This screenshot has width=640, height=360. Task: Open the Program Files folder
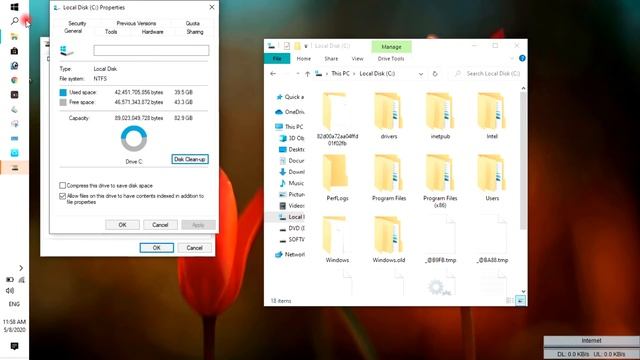389,178
